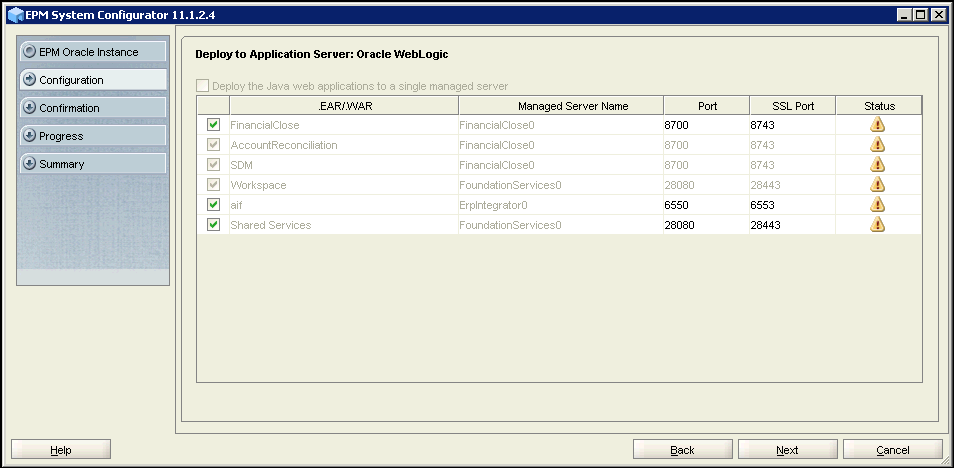
Task: Sort by the Managed Server Name column header
Action: tap(560, 106)
